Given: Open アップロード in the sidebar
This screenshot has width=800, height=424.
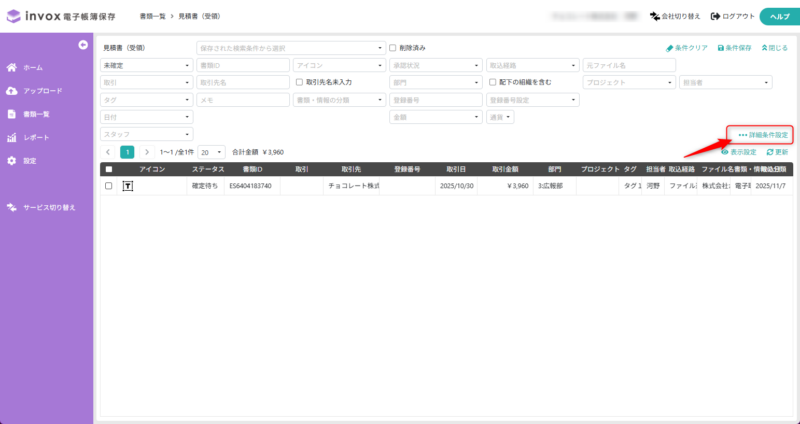Looking at the screenshot, I should tap(34, 91).
